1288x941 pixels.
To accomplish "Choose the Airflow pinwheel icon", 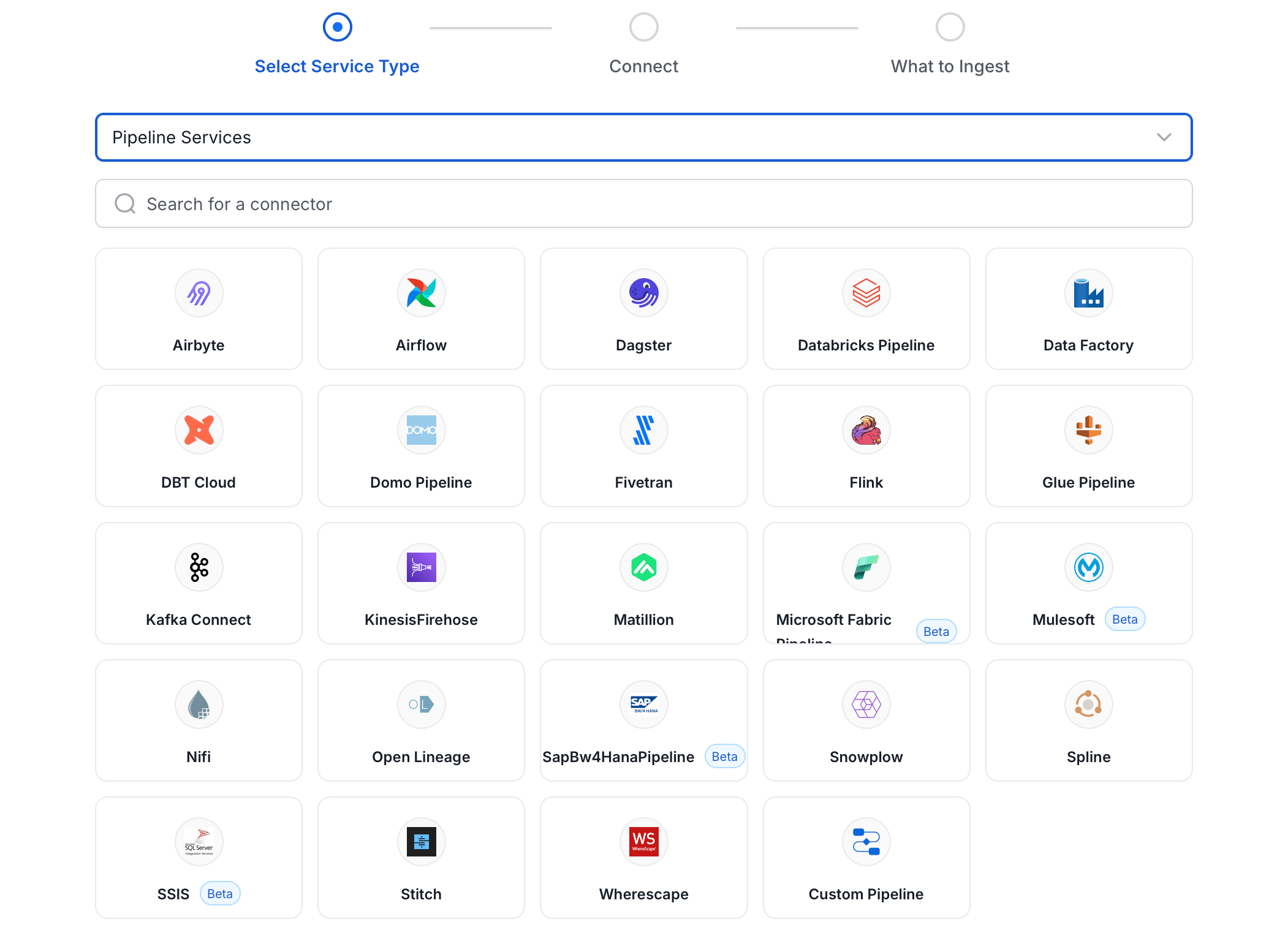I will coord(421,293).
